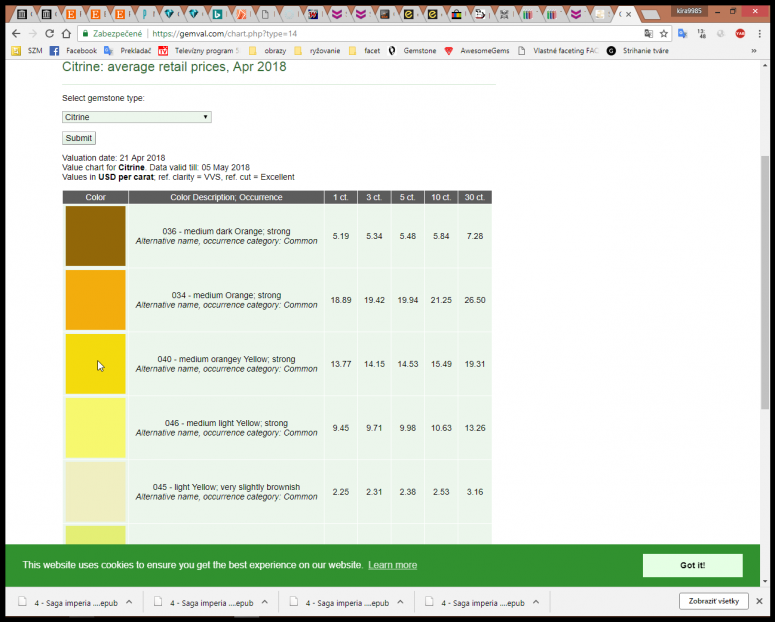Click the 10.63 price cell
This screenshot has width=775, height=622.
(x=441, y=428)
